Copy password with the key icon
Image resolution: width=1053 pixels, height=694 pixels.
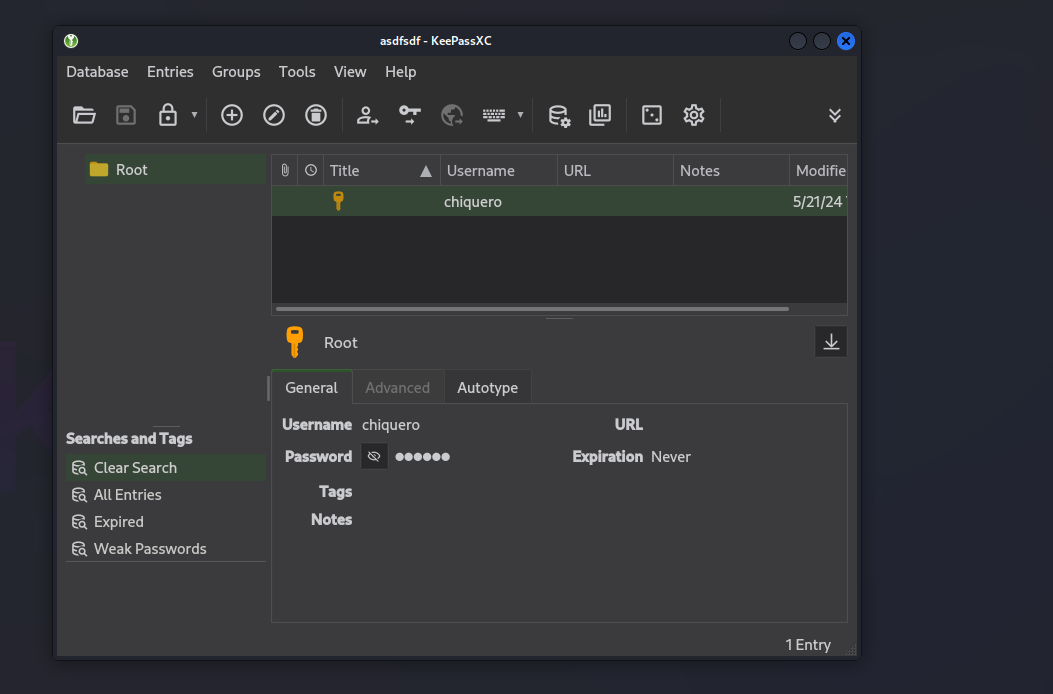[x=410, y=116]
